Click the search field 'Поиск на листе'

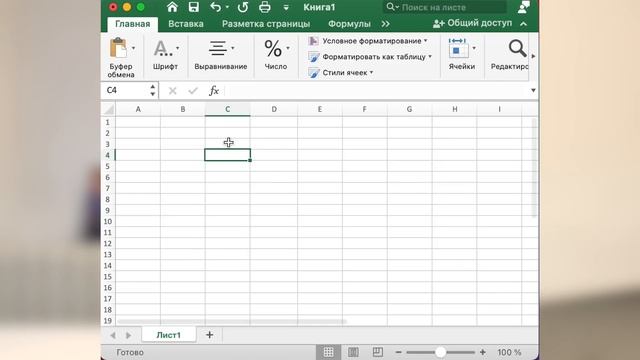click(x=446, y=7)
